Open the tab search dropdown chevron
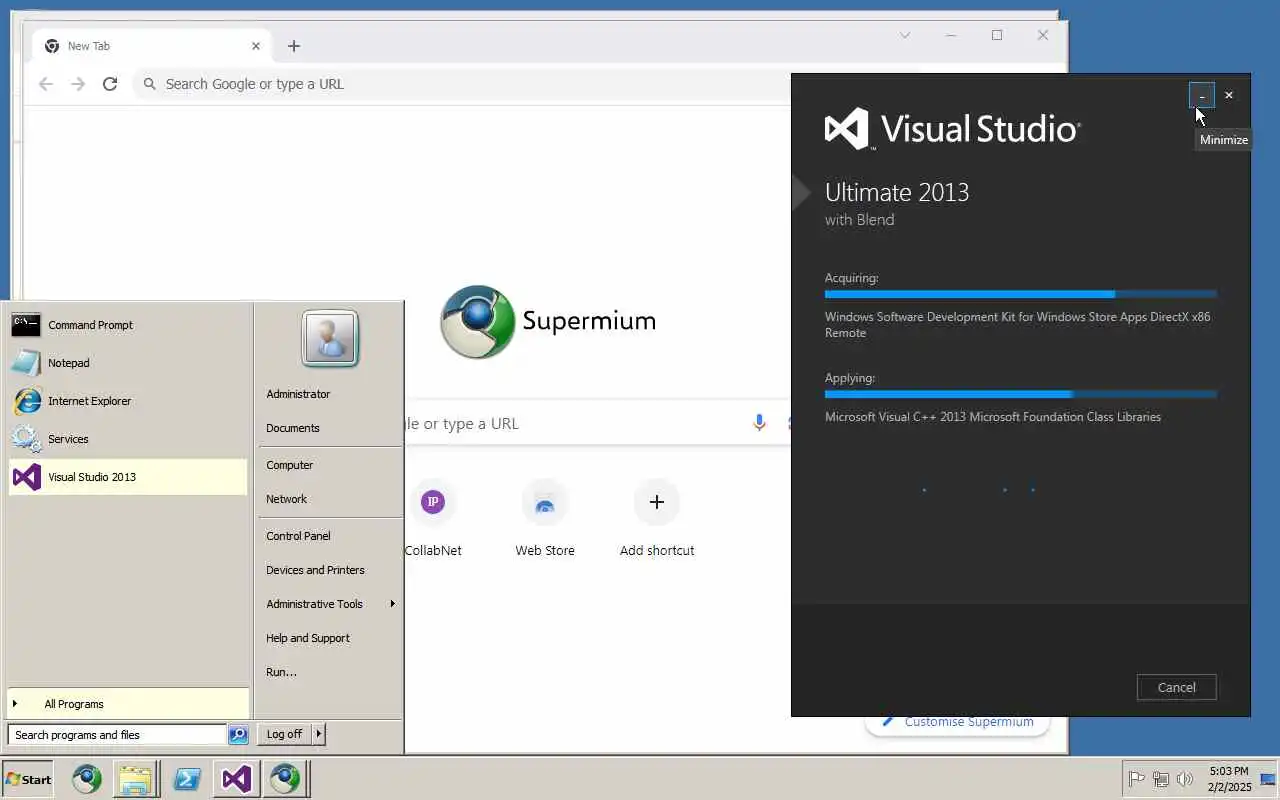Image resolution: width=1280 pixels, height=800 pixels. click(905, 35)
